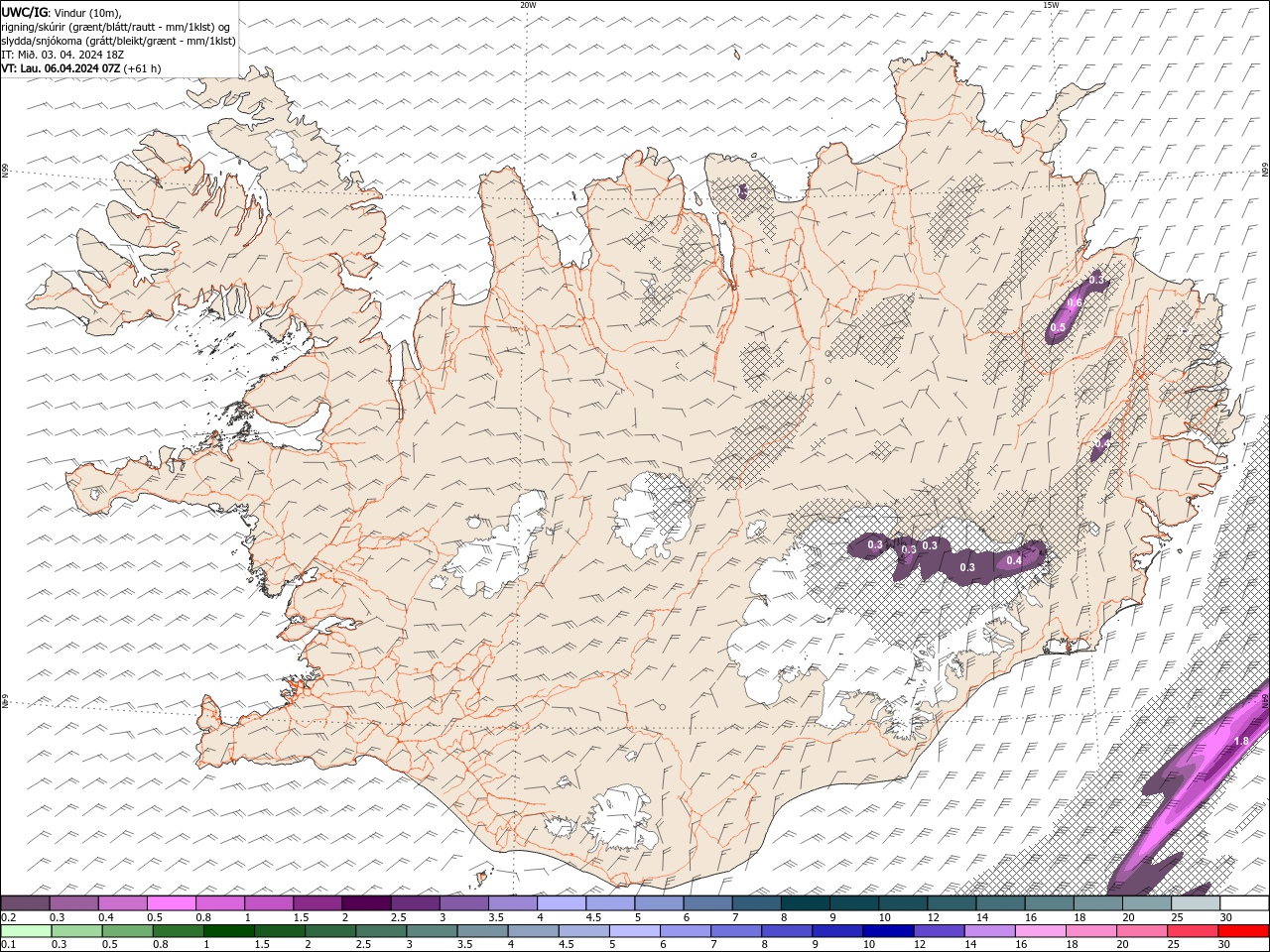
Task: Pick the bright pink upper swatch starting at 0.5
Action: click(x=171, y=903)
